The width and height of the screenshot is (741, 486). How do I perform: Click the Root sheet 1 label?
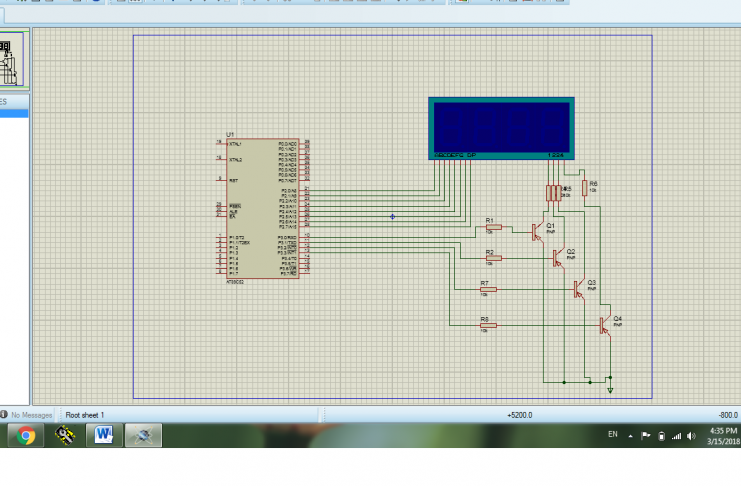click(85, 415)
